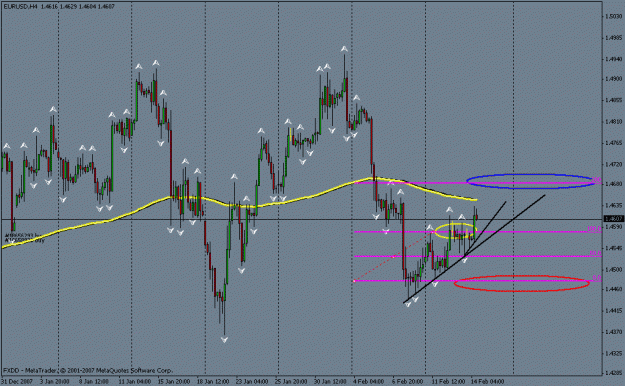This screenshot has width=625, height=386.
Task: Click the 30 Jan 12:00 time label
Action: coord(330,382)
